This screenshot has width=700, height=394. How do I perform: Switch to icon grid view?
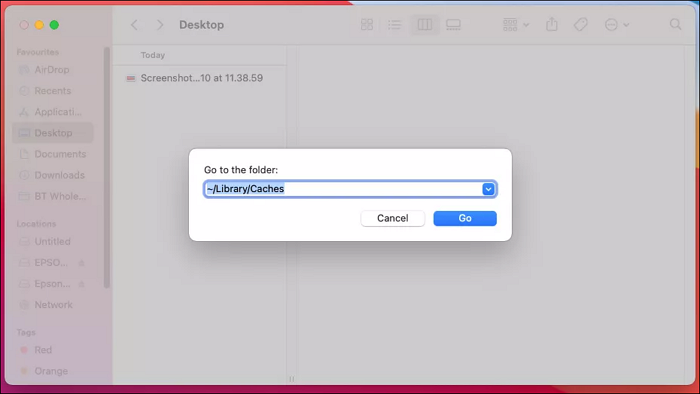pyautogui.click(x=367, y=25)
